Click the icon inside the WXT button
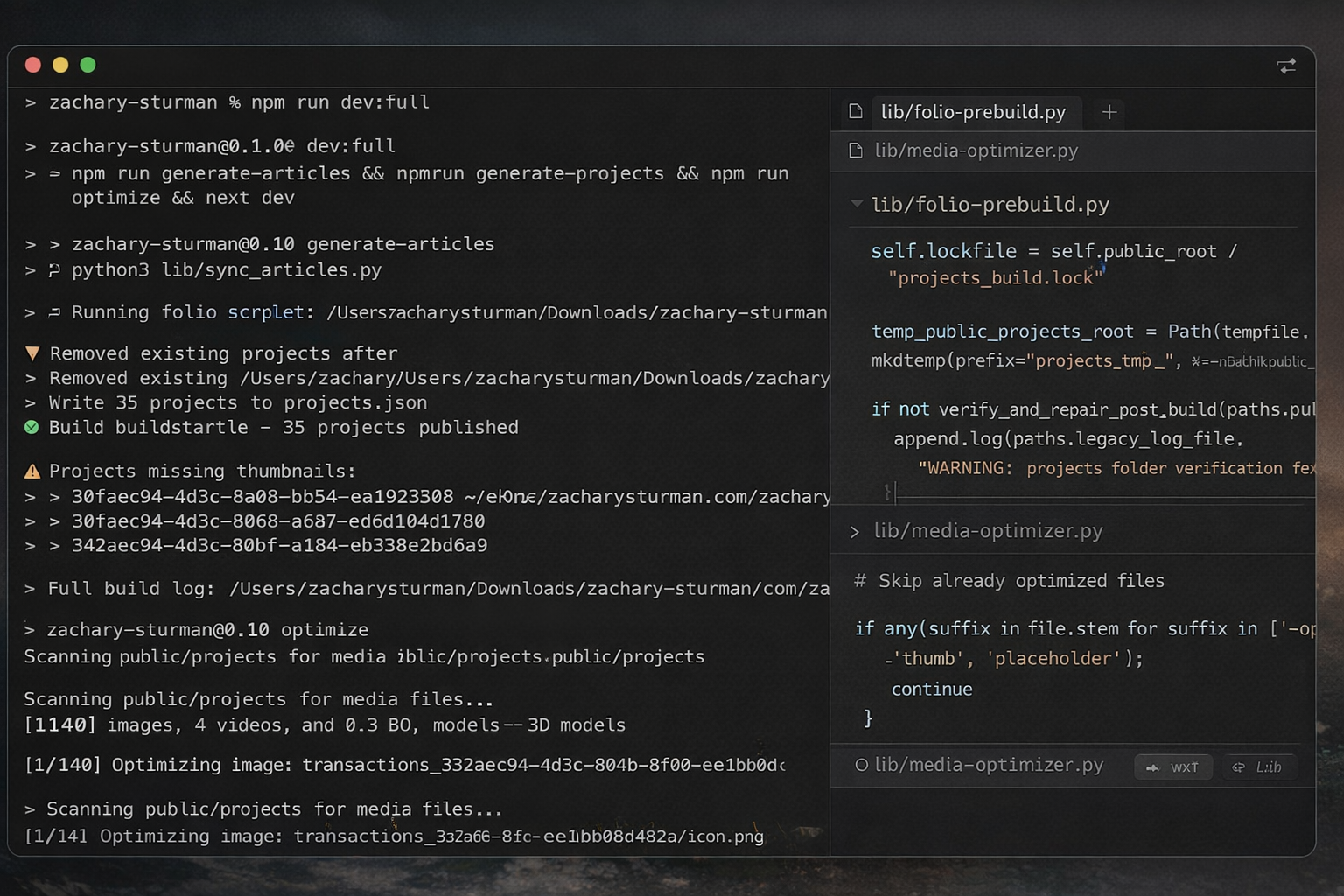The width and height of the screenshot is (1344, 896). pyautogui.click(x=1153, y=767)
